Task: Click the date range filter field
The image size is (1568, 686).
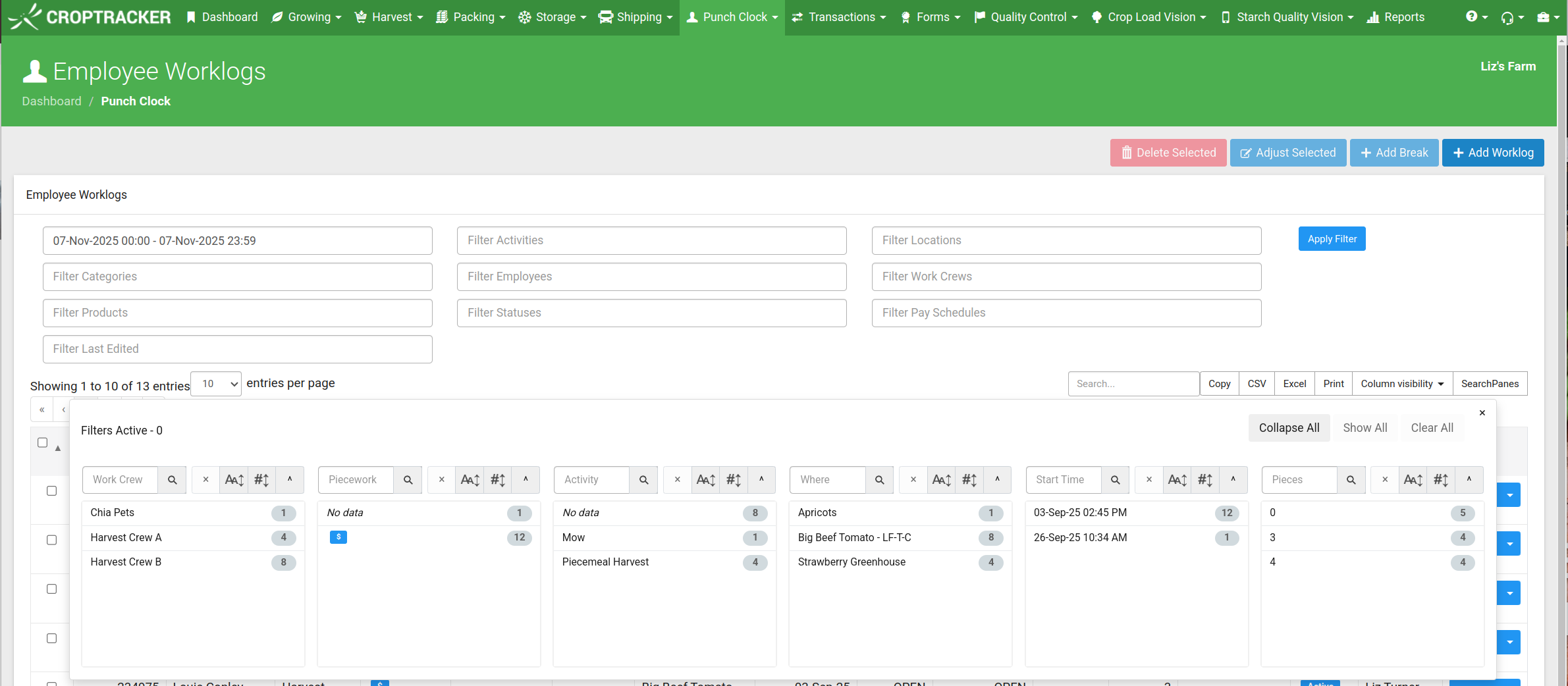Action: (x=237, y=241)
